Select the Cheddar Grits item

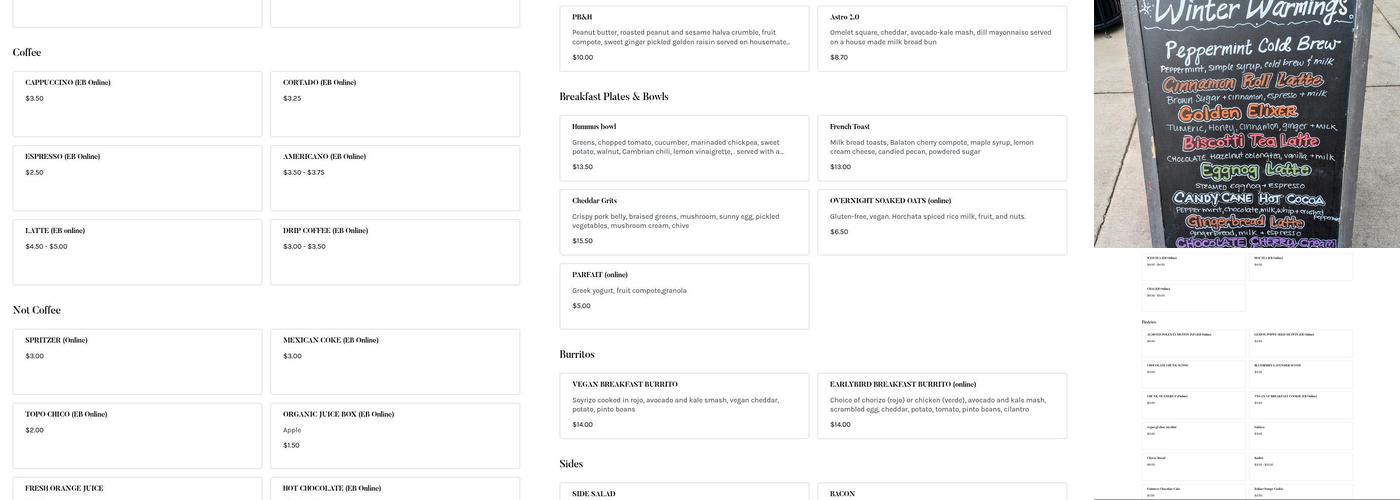684,222
